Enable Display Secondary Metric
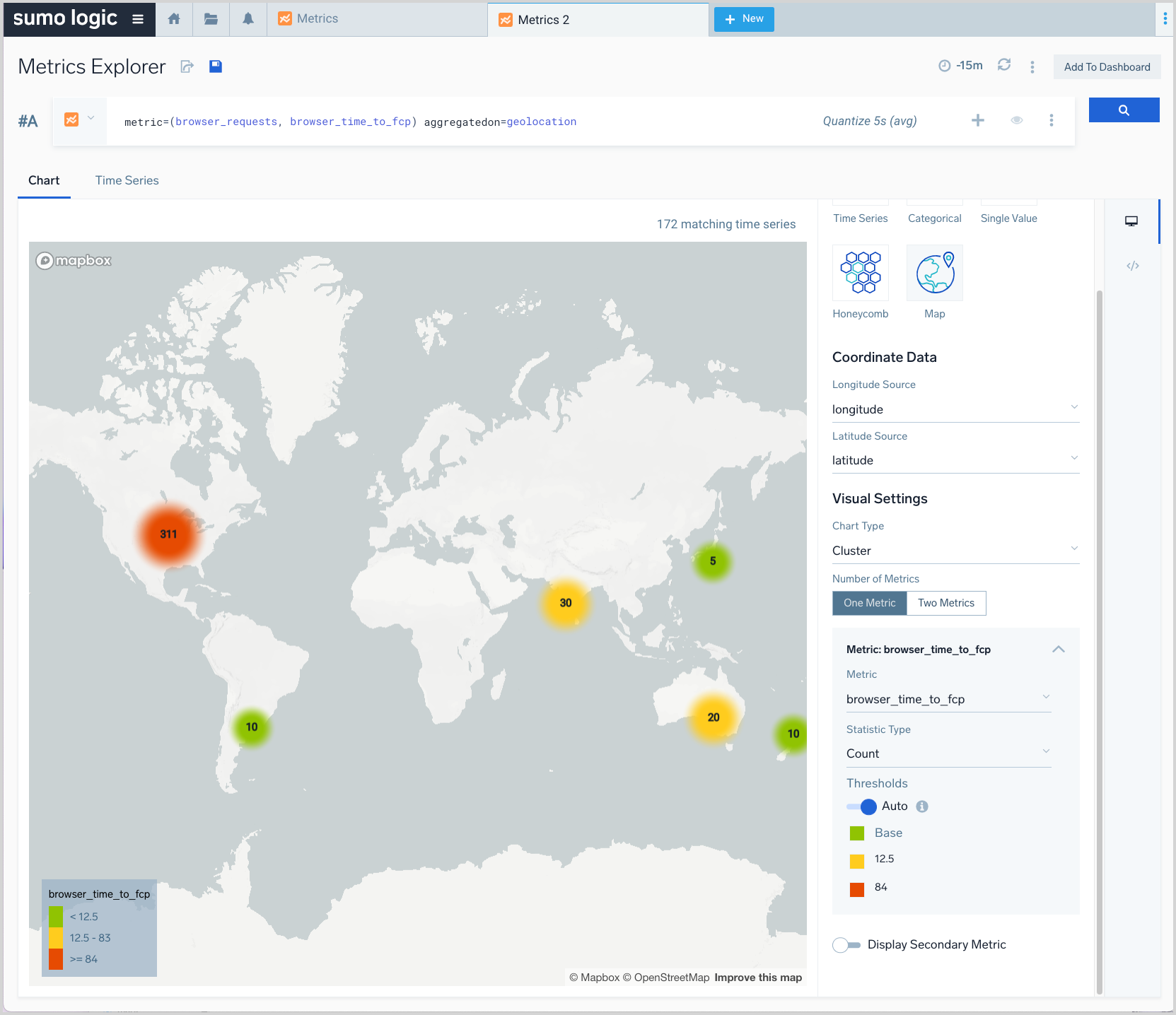1176x1015 pixels. [846, 944]
